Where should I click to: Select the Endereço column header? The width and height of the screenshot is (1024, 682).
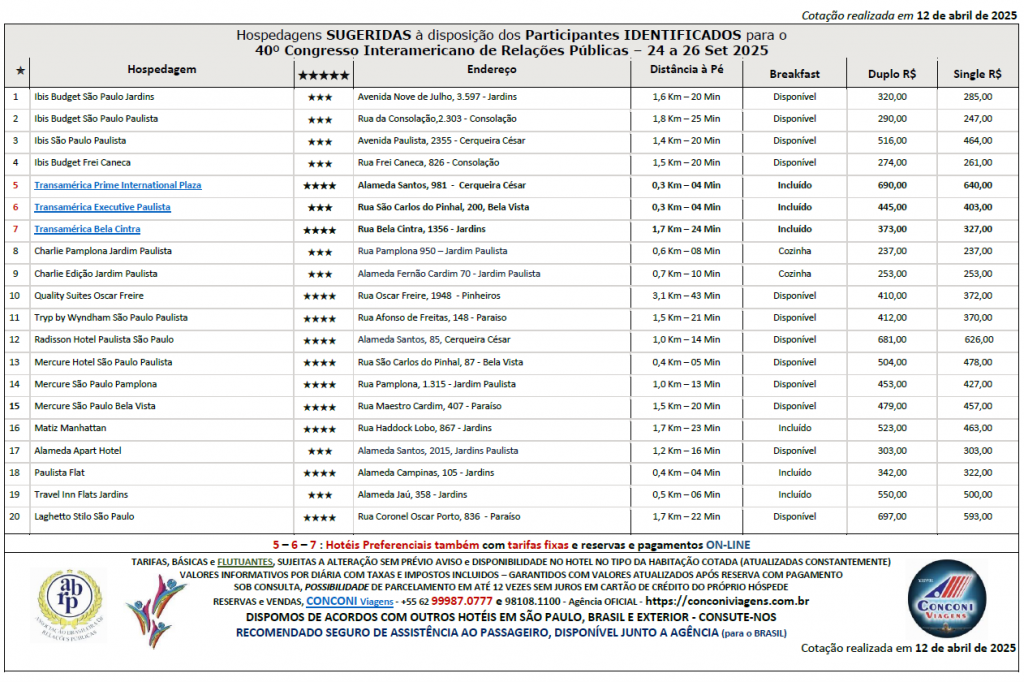coord(492,69)
